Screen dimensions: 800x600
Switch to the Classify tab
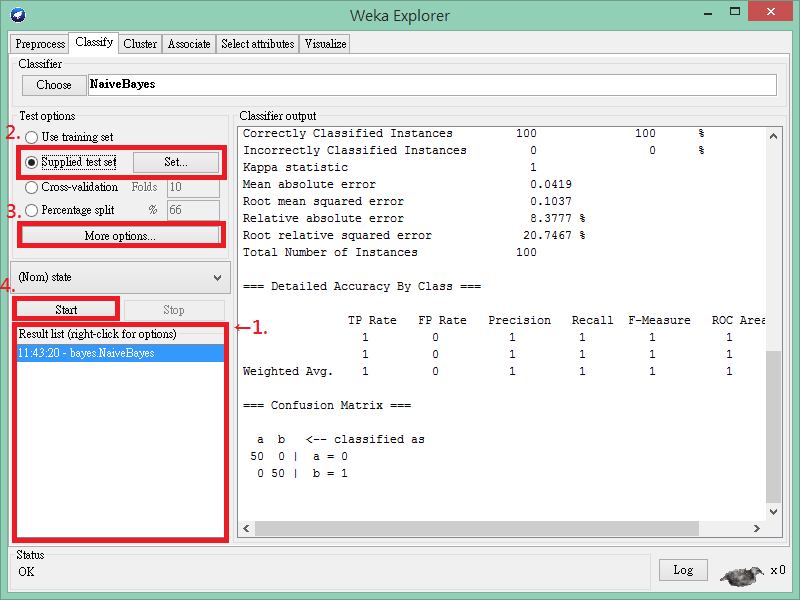(94, 42)
